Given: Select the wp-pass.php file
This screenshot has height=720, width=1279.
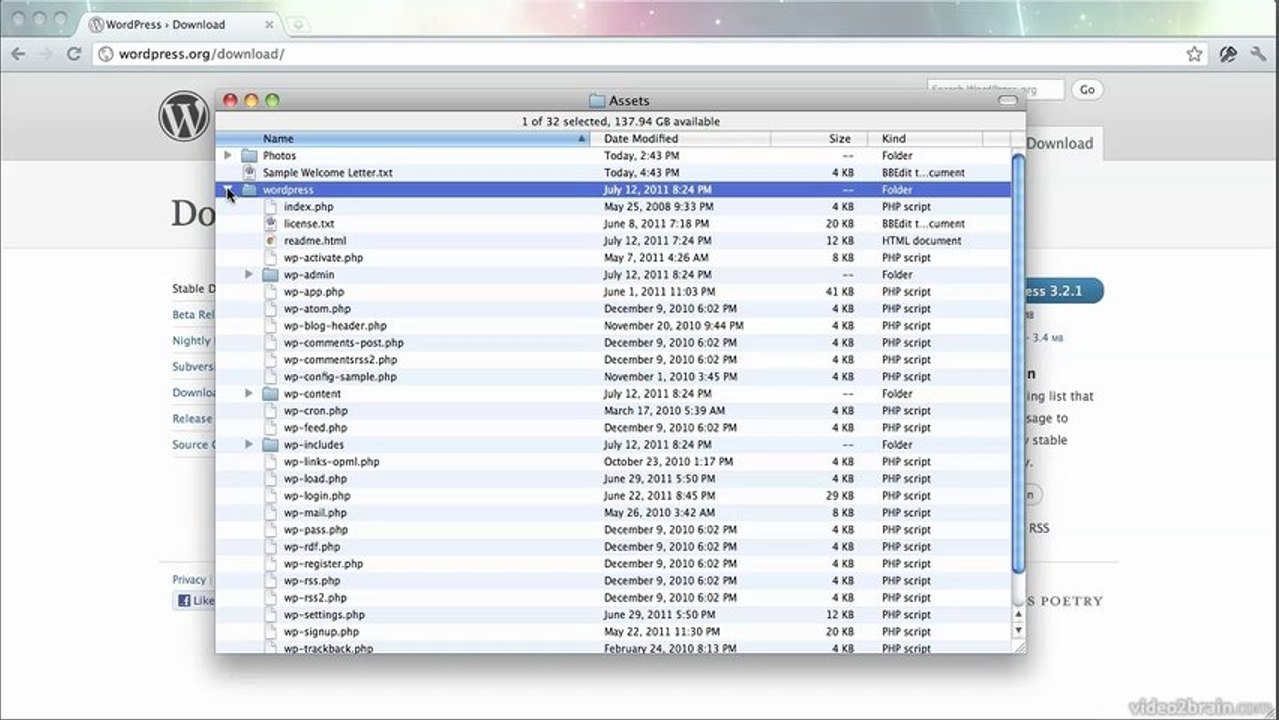Looking at the screenshot, I should click(316, 530).
